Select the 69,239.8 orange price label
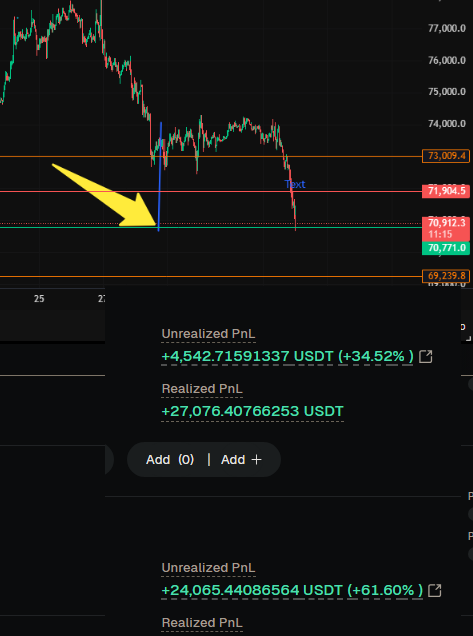Viewport: 473px width, 636px height. click(x=446, y=276)
